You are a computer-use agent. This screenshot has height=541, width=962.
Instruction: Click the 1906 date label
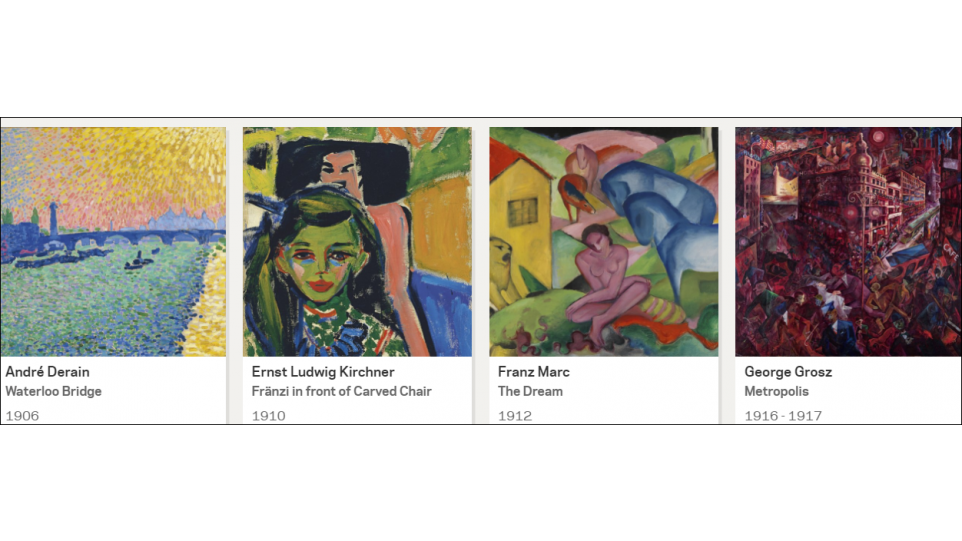[22, 416]
